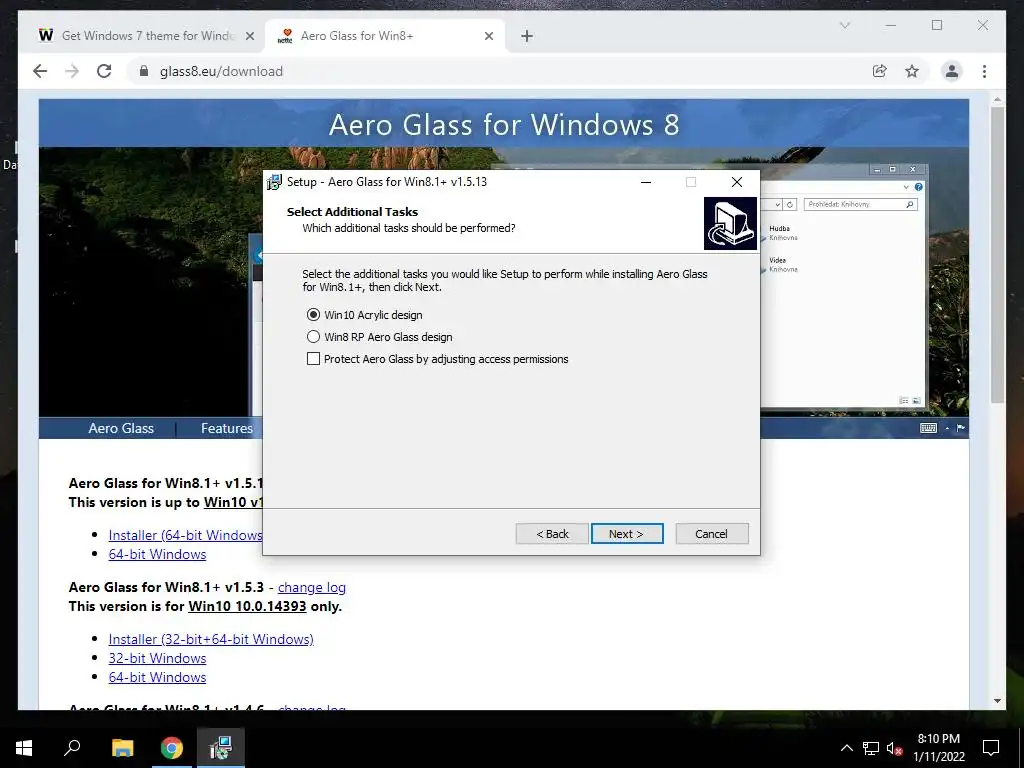Click the site lock icon
Screen dimensions: 1024x768
[x=144, y=71]
